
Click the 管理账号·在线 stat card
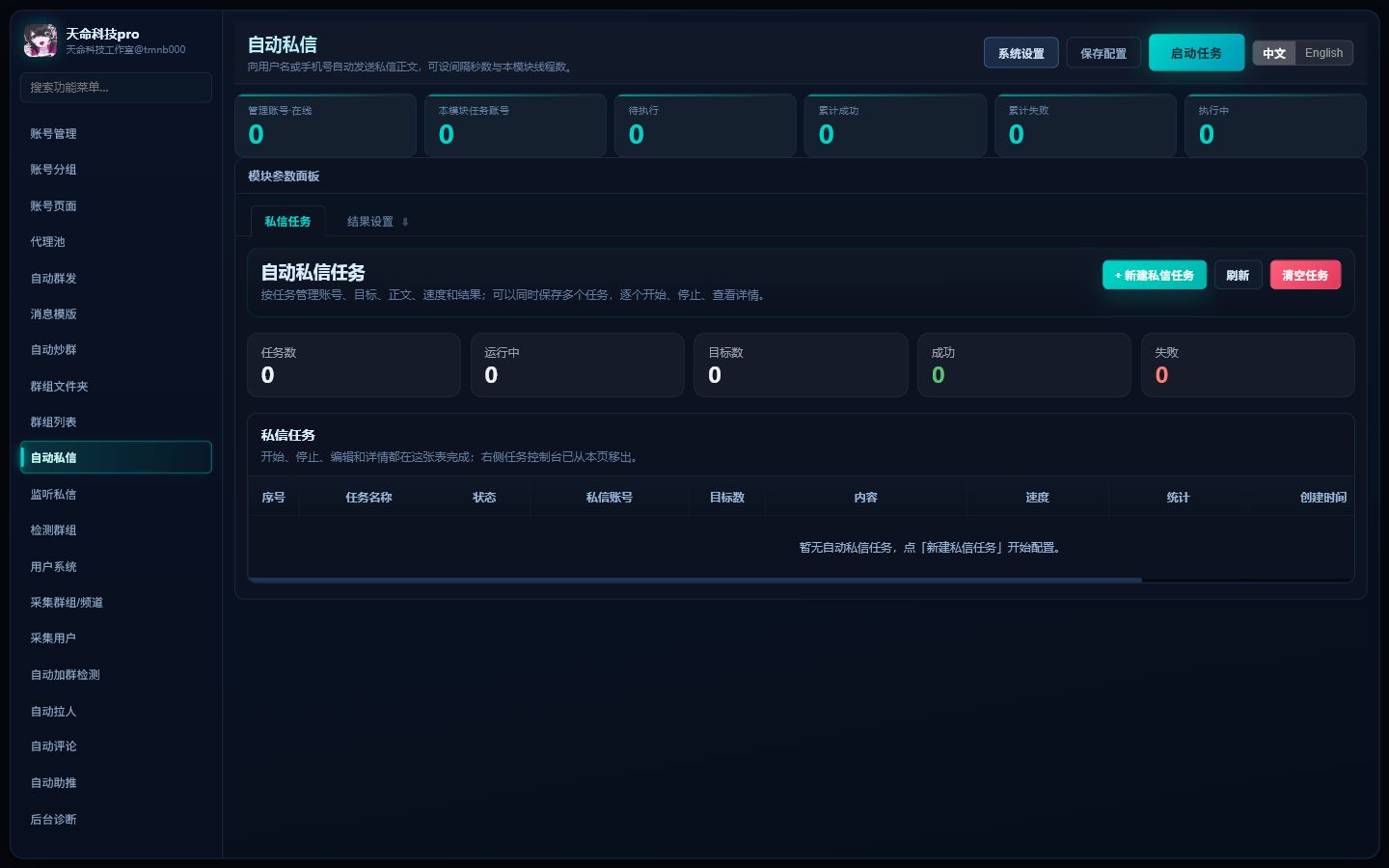coord(326,125)
